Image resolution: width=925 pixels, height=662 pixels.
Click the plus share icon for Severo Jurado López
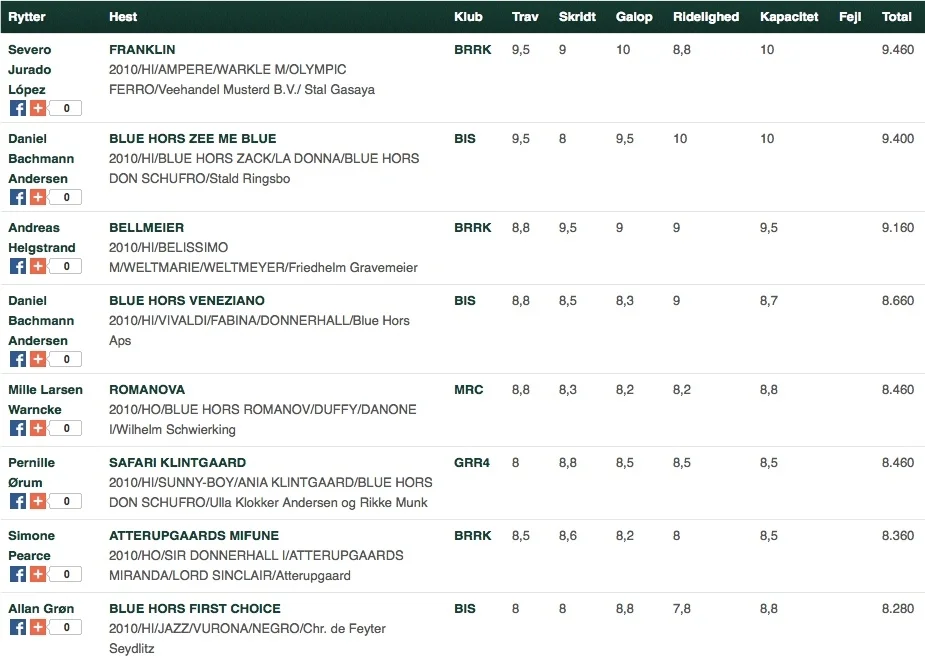(38, 108)
